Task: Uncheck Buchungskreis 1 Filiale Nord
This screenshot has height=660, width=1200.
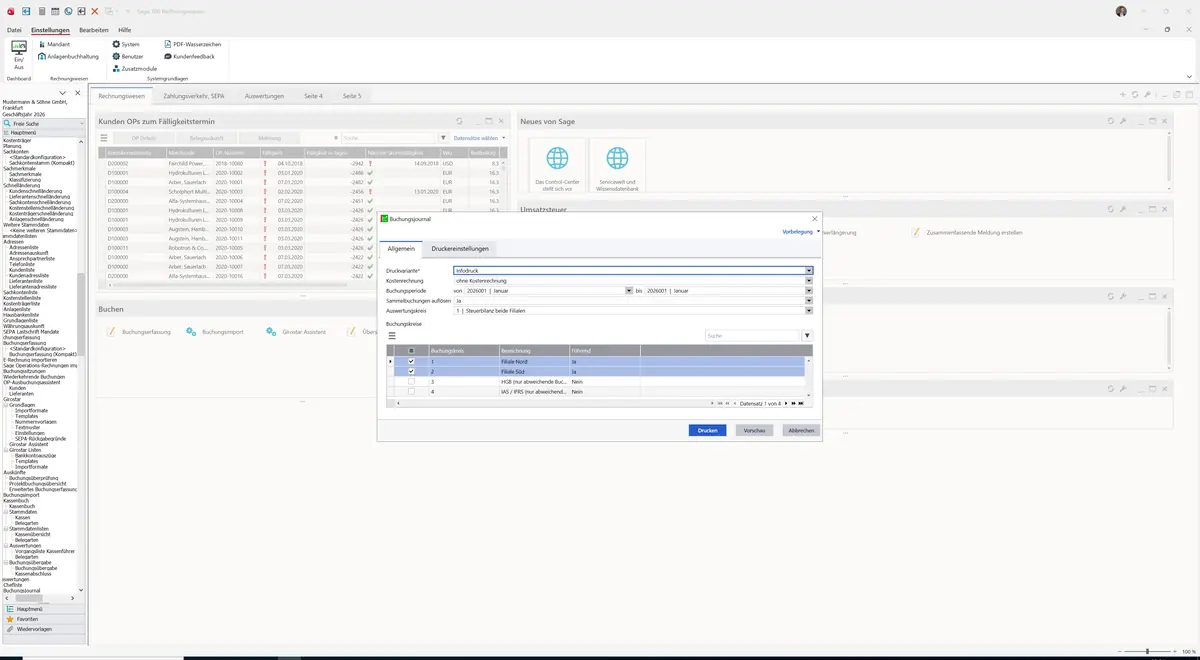Action: point(411,361)
